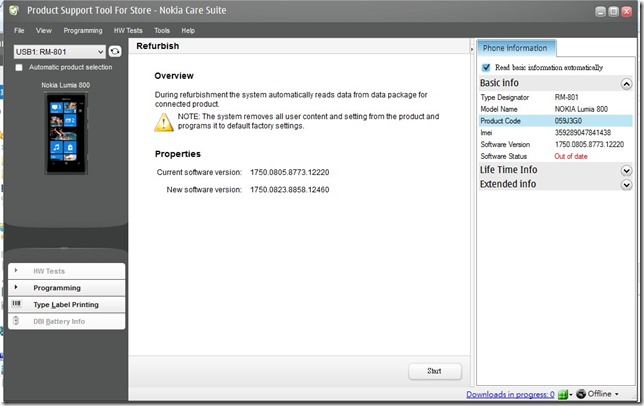Click the current software version 1750.0805.8773.12220
This screenshot has height=406, width=644.
[x=290, y=172]
